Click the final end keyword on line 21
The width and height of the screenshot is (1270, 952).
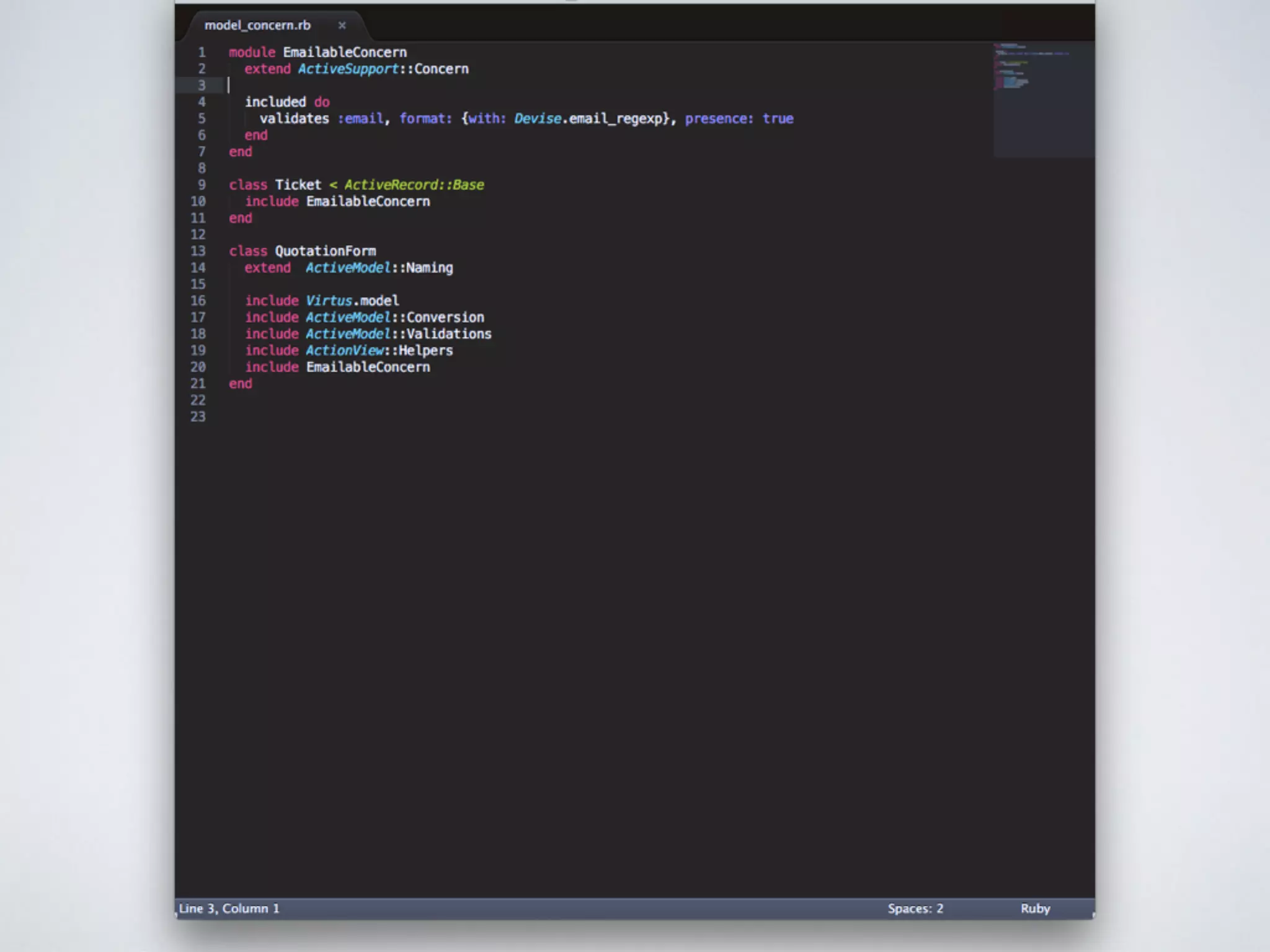coord(241,384)
